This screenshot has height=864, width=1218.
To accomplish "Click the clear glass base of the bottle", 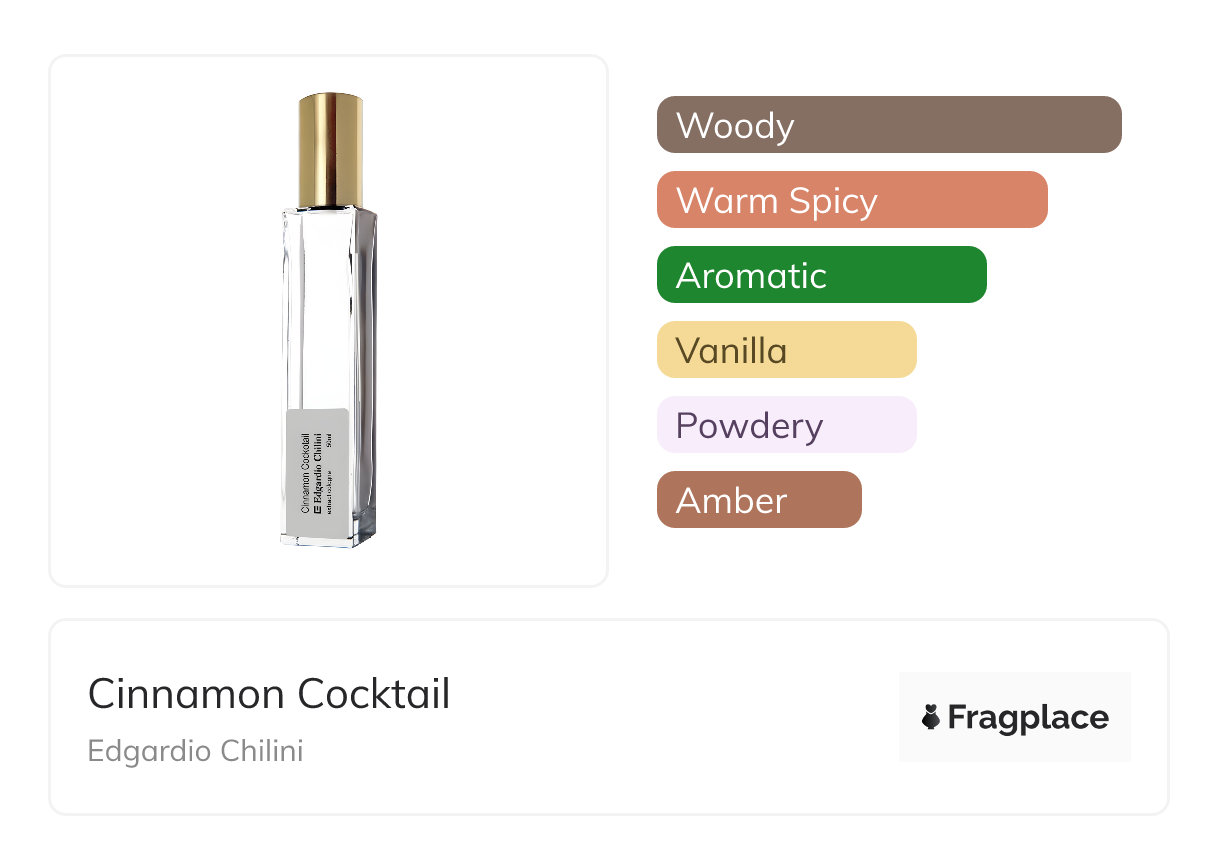I will (328, 533).
